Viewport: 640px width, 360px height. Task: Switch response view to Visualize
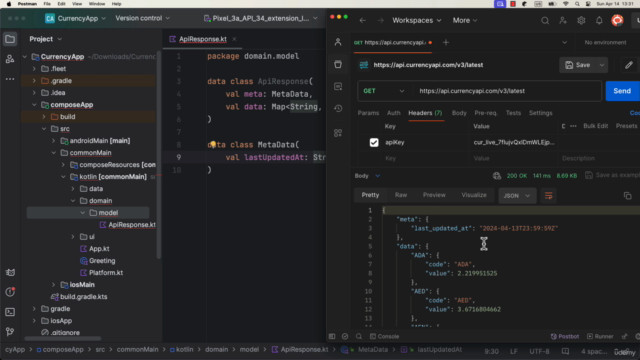tap(474, 195)
